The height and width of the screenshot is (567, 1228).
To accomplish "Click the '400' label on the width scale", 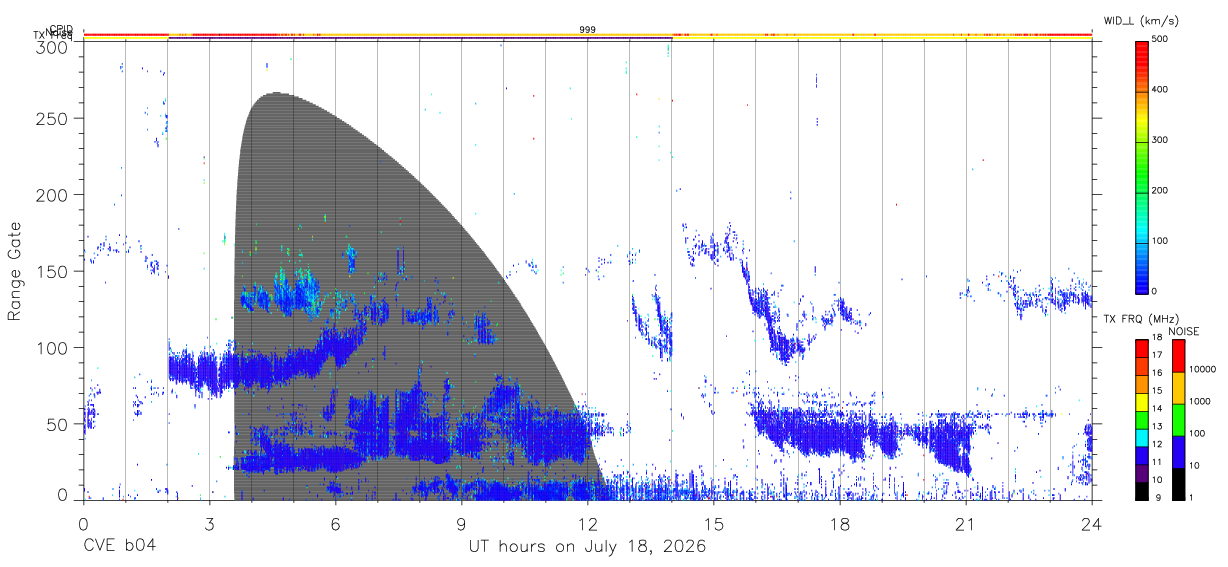I will pyautogui.click(x=1160, y=90).
